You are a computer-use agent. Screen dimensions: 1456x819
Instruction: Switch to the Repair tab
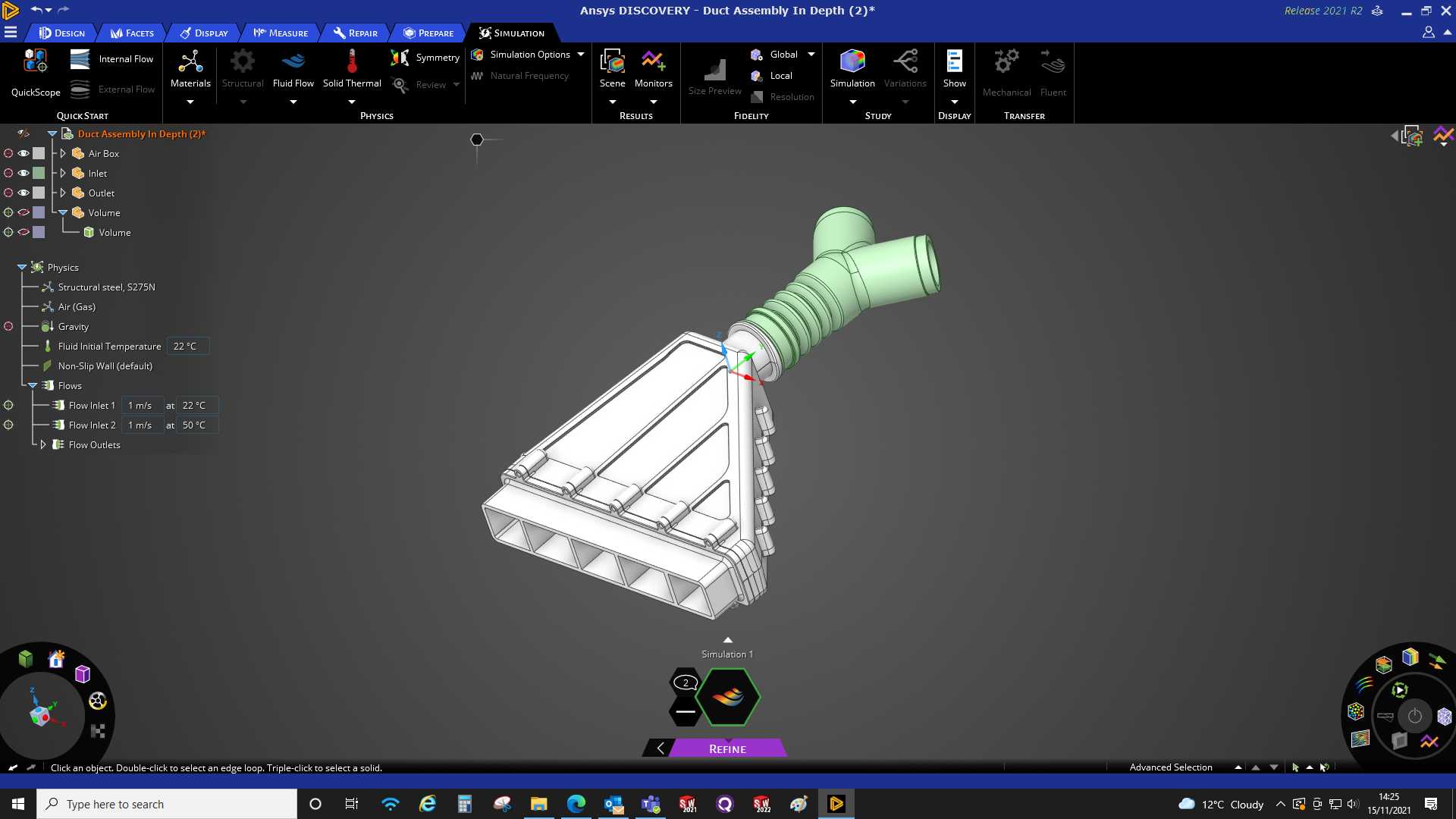click(355, 33)
